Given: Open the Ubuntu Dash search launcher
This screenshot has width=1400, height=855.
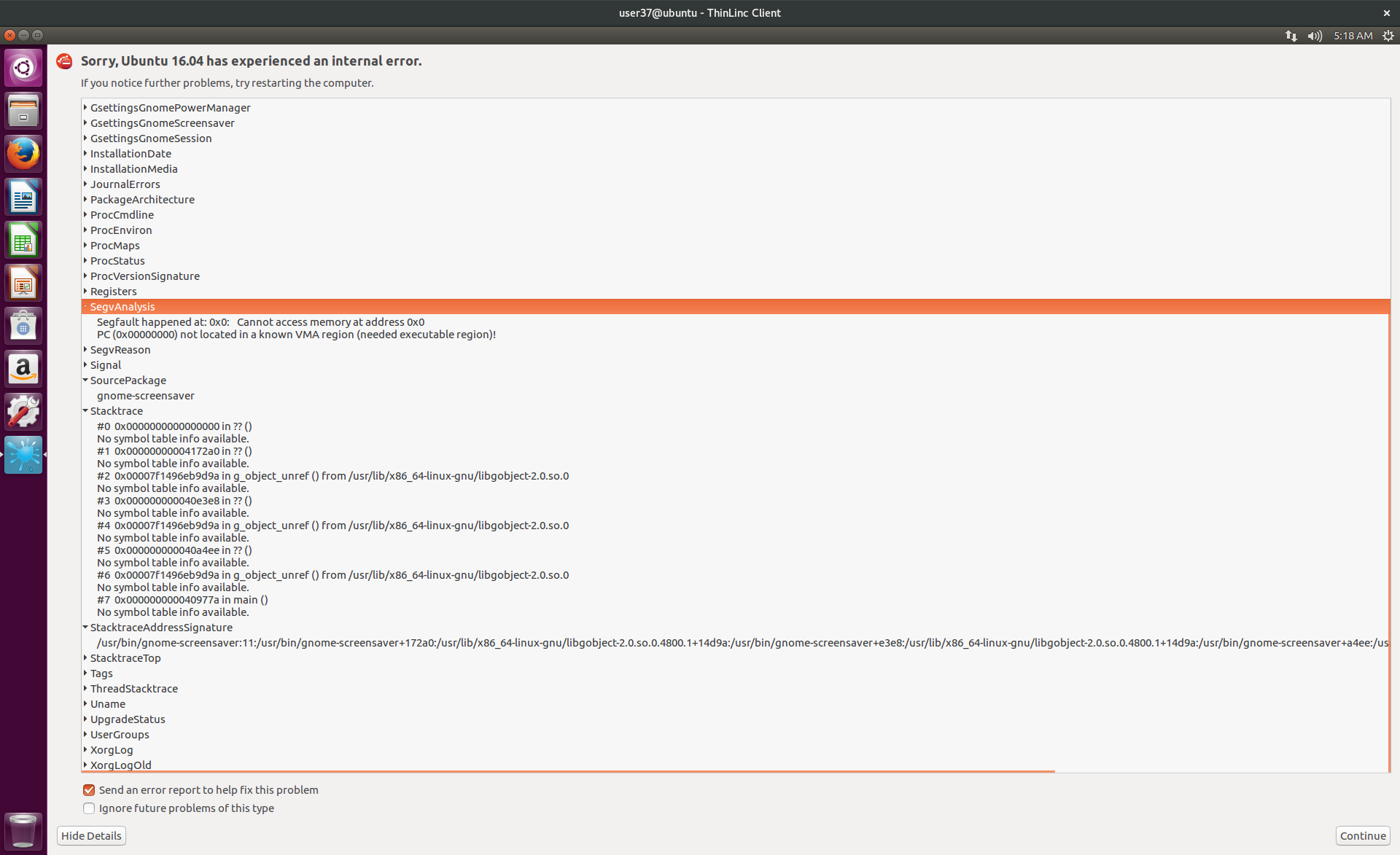Looking at the screenshot, I should point(23,68).
